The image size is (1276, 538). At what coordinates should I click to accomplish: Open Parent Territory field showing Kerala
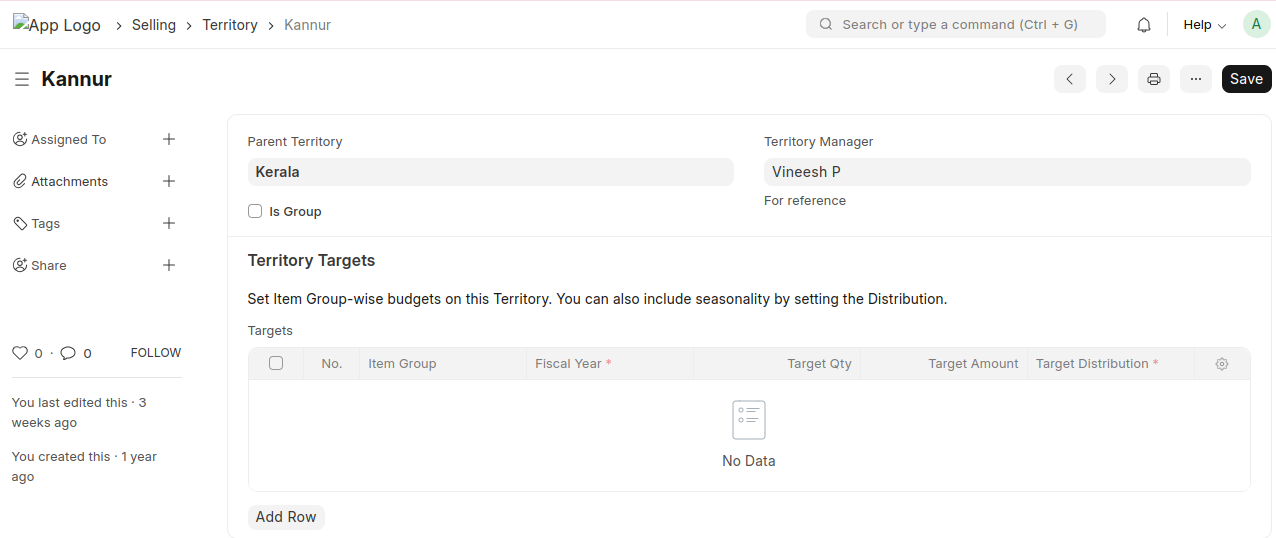click(490, 172)
